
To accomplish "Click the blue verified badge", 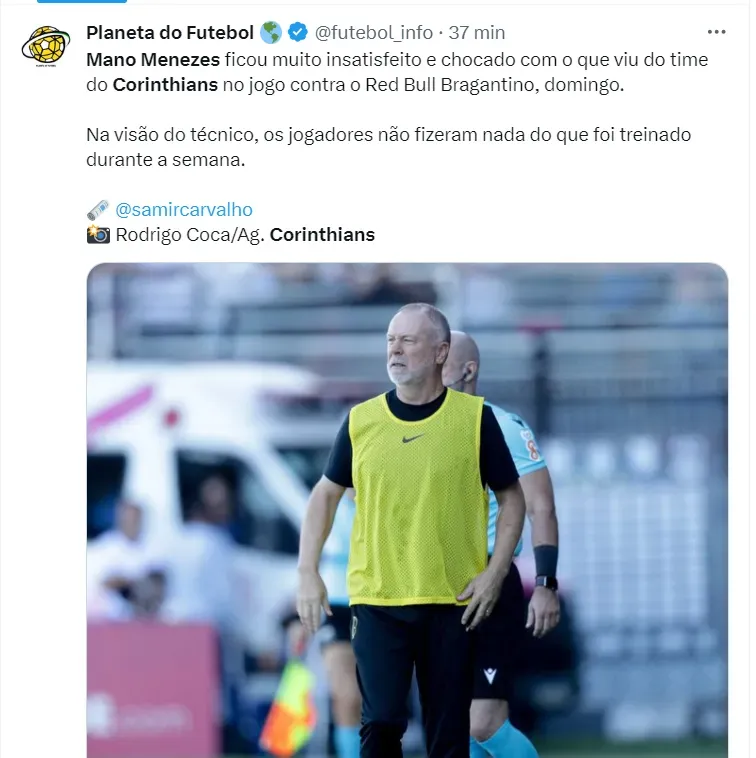I will (x=297, y=32).
